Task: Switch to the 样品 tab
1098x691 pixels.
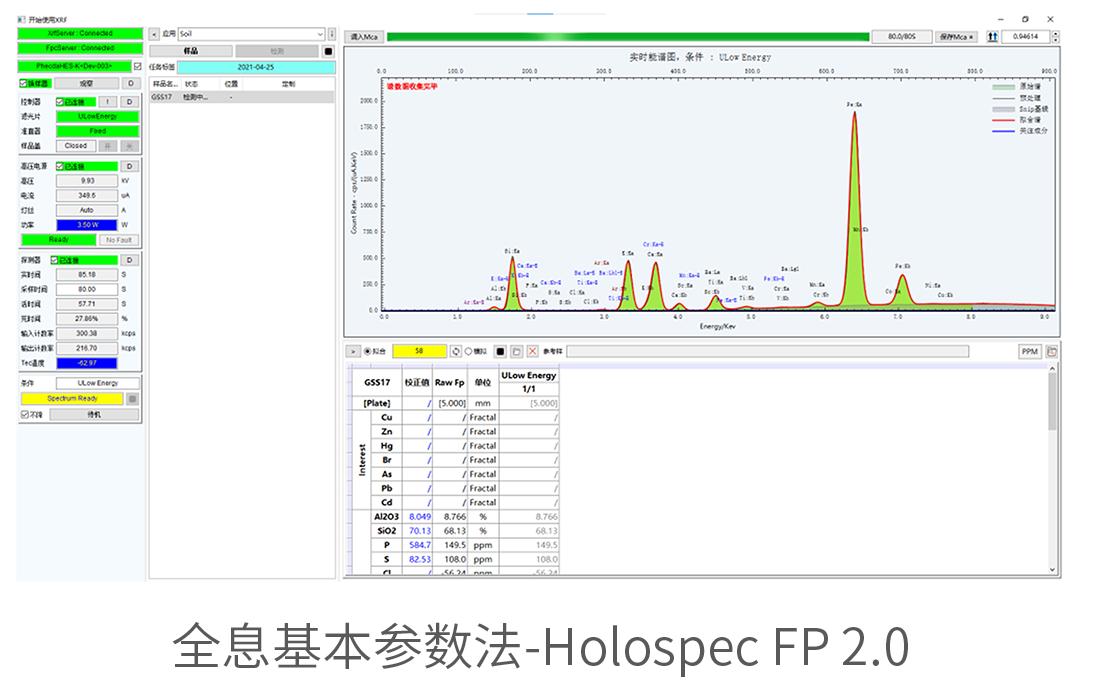Action: point(191,51)
